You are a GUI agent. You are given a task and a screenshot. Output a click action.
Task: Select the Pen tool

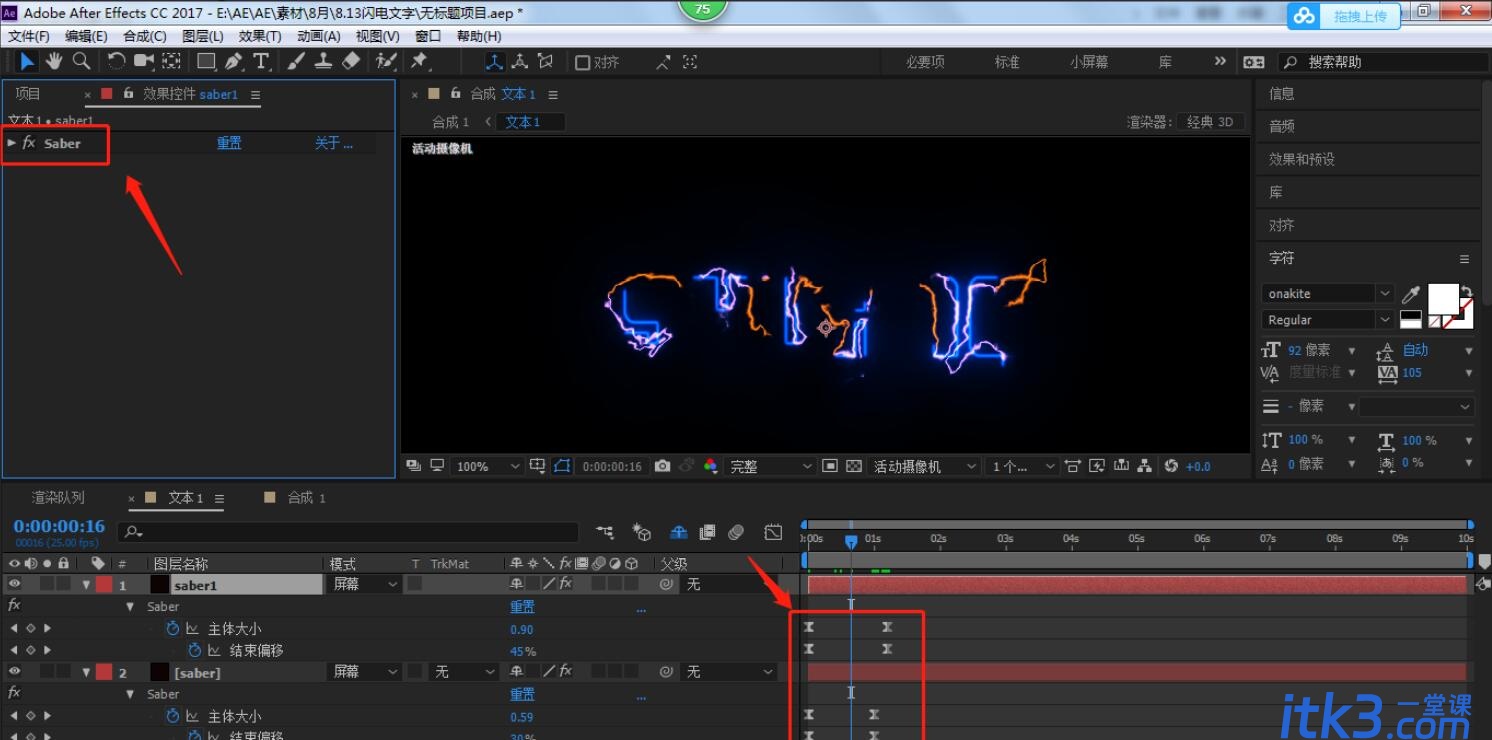[234, 61]
